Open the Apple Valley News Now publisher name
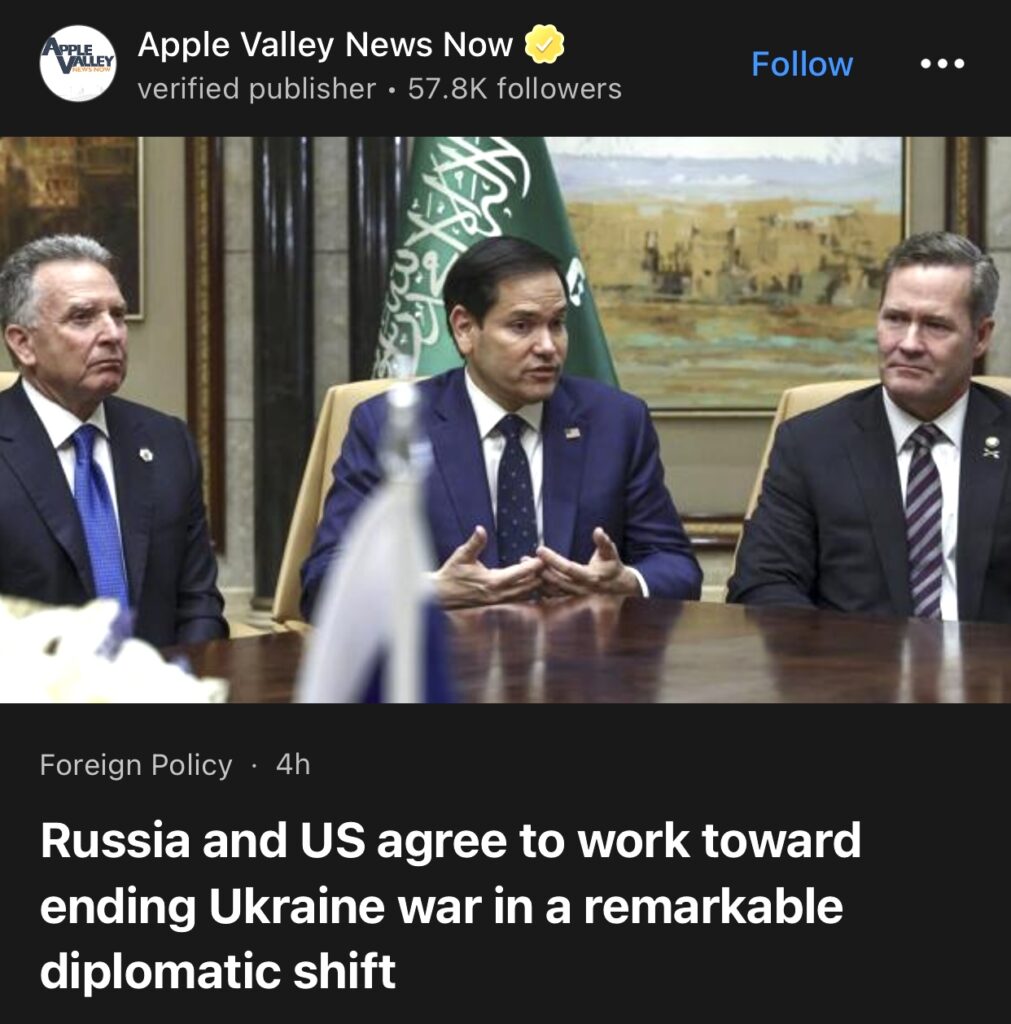 pyautogui.click(x=325, y=44)
